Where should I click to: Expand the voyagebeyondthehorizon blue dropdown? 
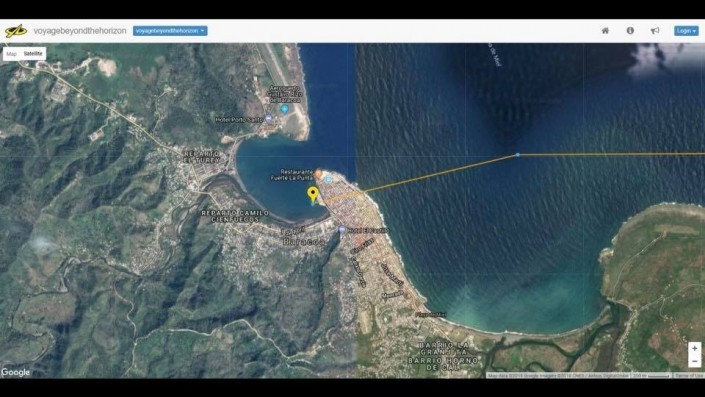click(170, 31)
